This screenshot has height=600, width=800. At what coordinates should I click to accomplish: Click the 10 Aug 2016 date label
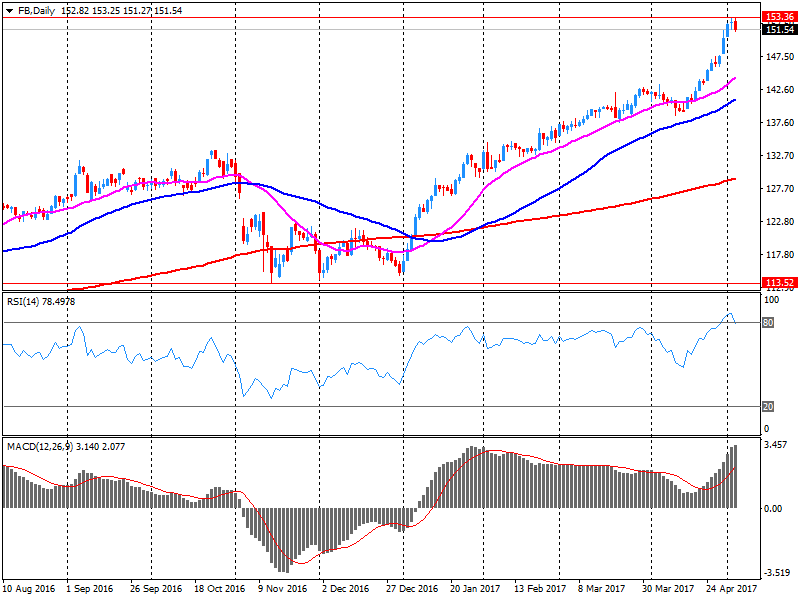click(30, 590)
